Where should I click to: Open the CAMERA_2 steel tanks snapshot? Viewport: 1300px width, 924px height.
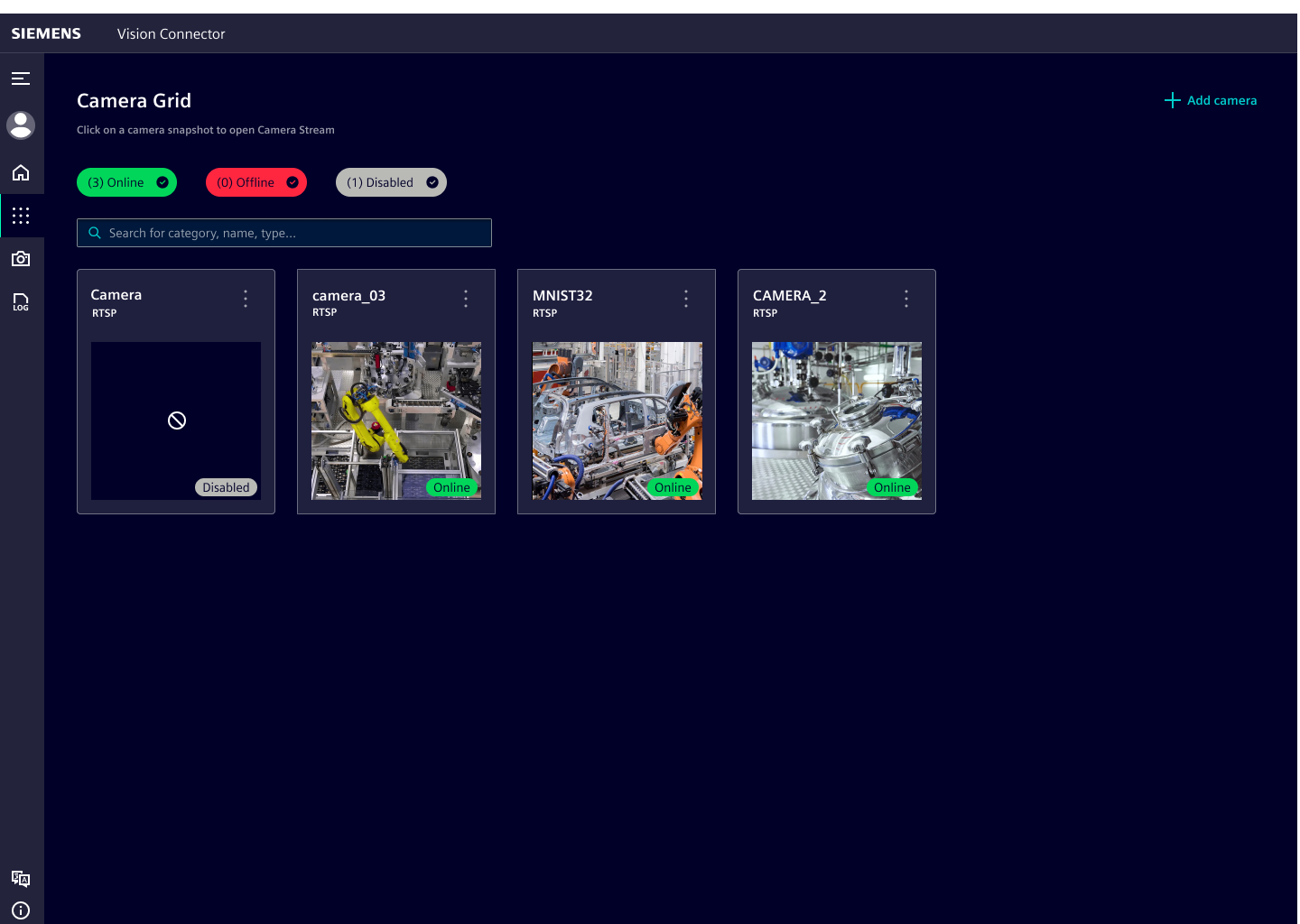click(x=837, y=420)
